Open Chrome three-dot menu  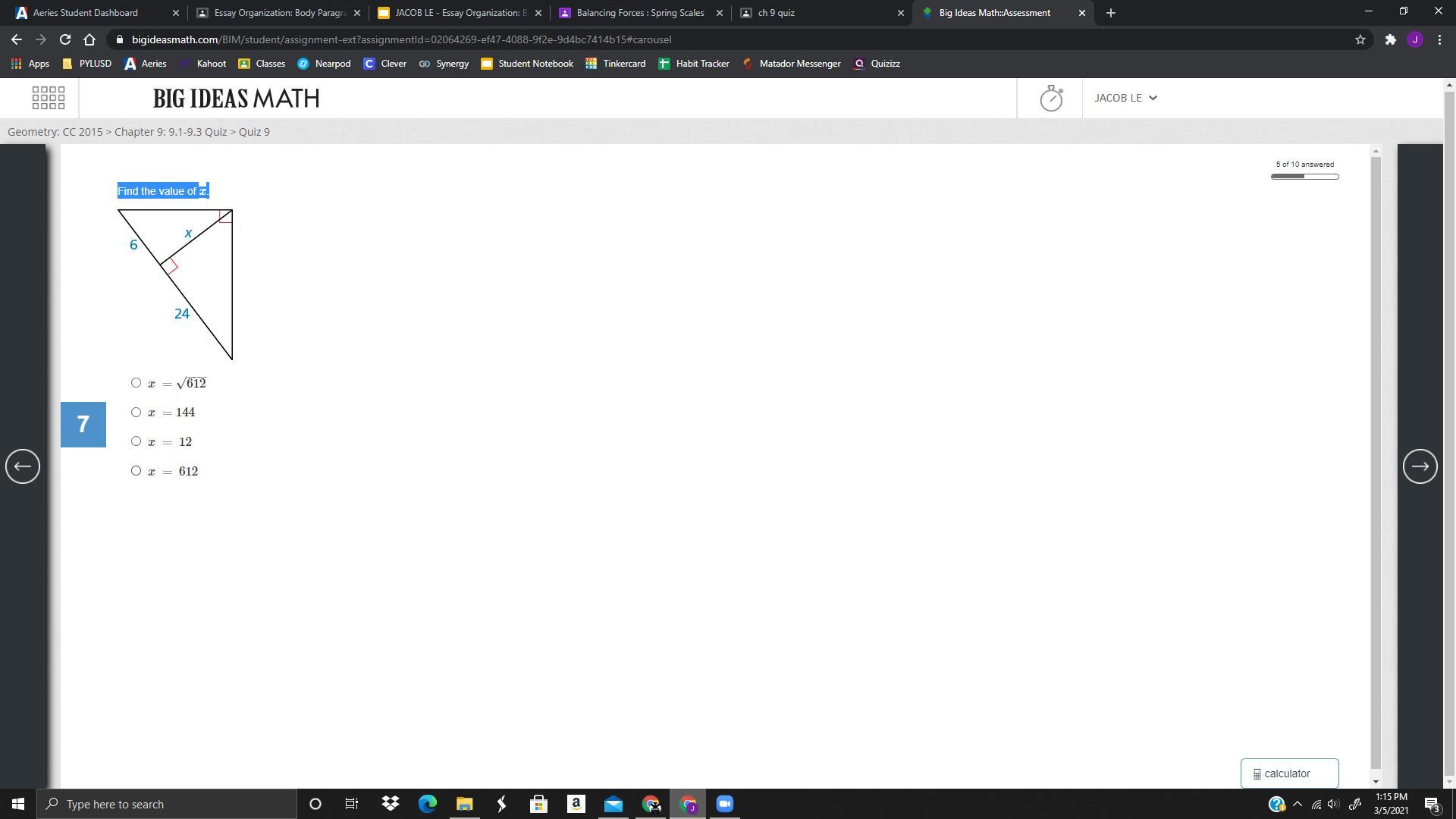(x=1439, y=39)
